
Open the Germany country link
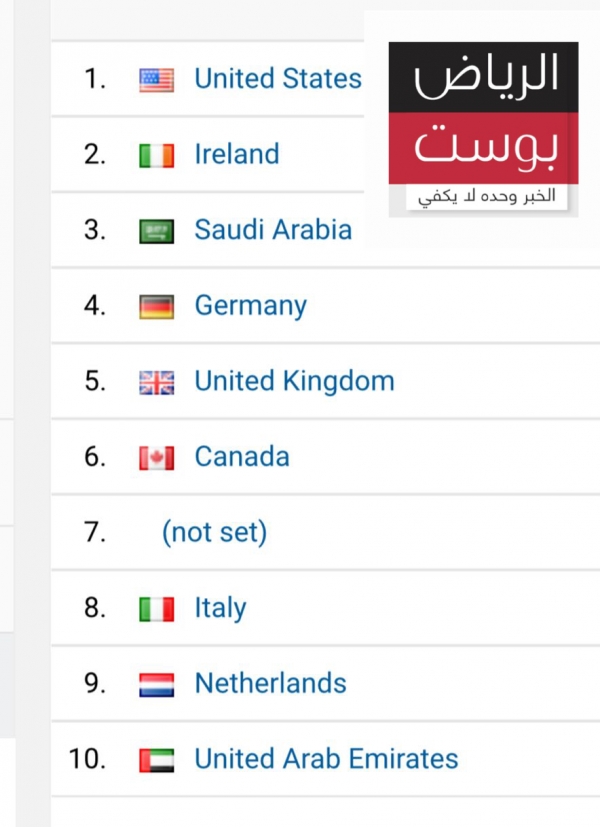tap(250, 306)
